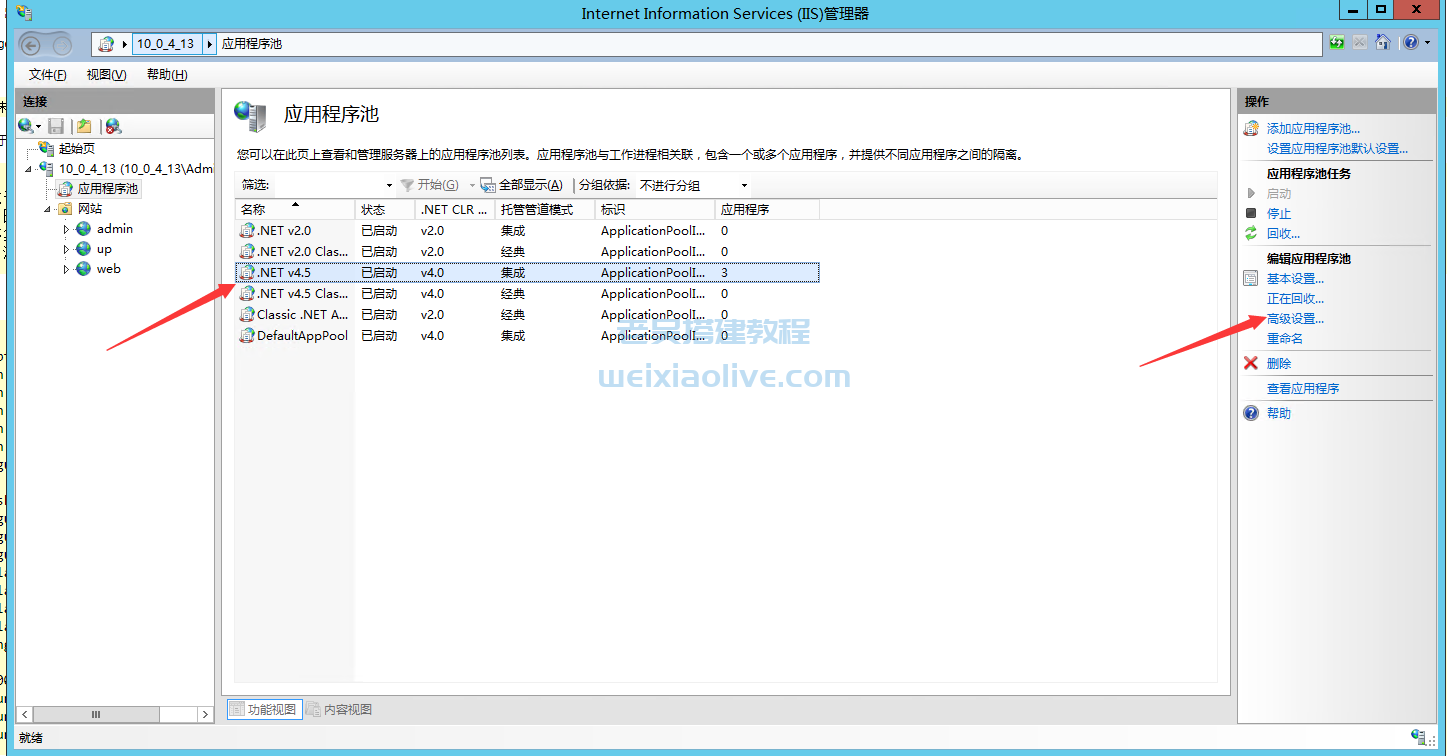Click the up-folder icon in the Connections toolbar
Viewport: 1447px width, 756px height.
click(x=85, y=126)
